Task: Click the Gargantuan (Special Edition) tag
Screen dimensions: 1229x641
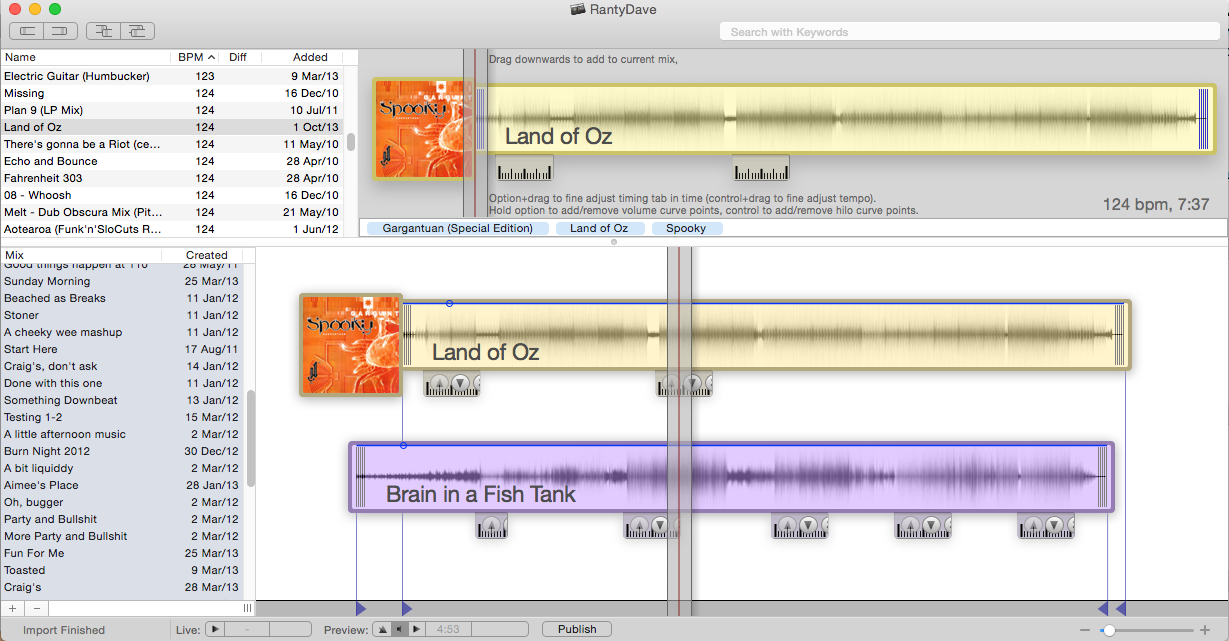Action: (x=458, y=228)
